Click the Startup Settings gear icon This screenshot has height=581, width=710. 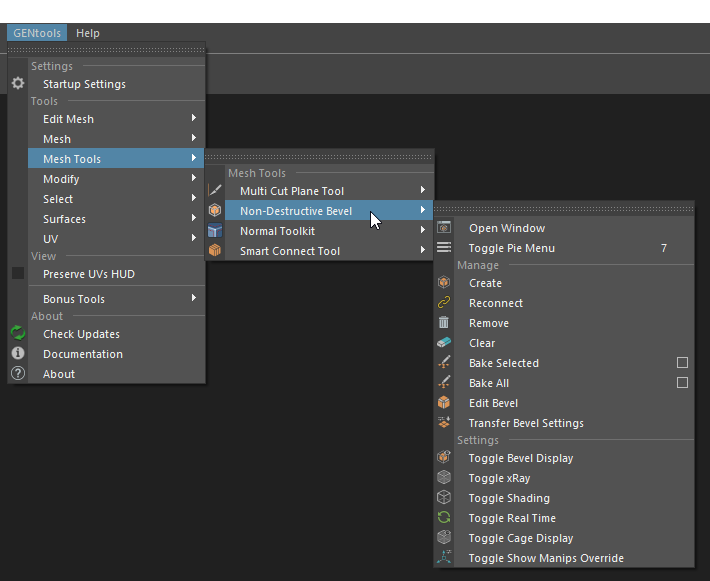(18, 84)
